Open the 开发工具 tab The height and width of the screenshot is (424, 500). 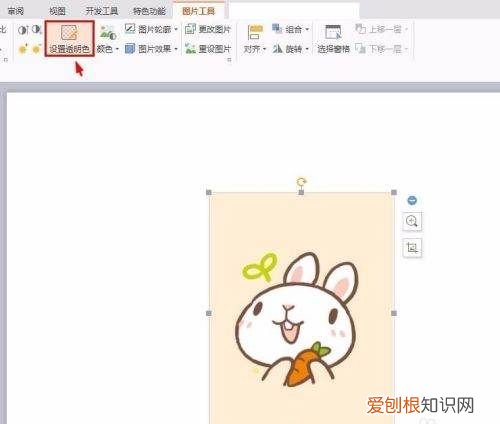coord(102,11)
